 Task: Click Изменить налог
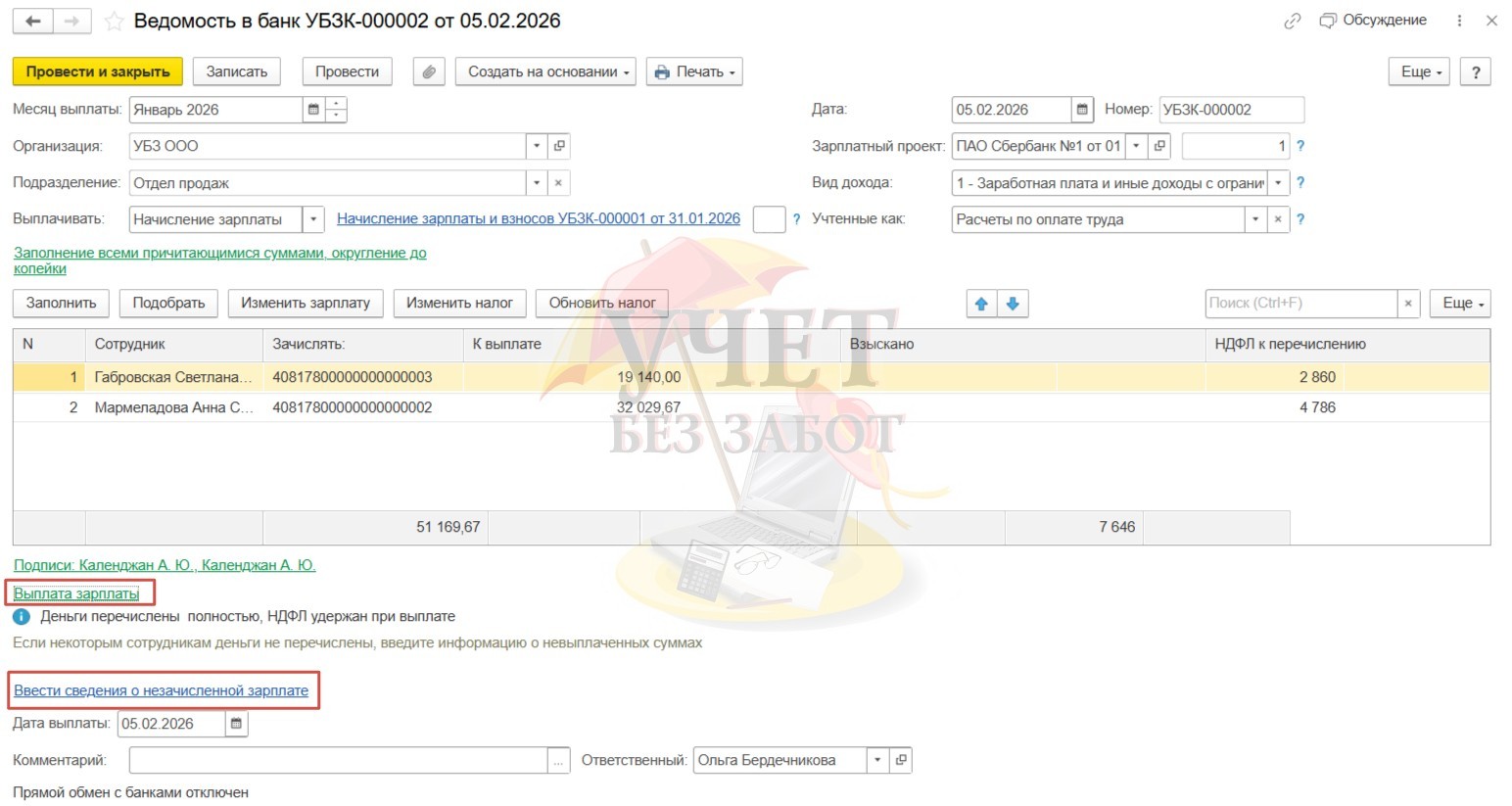click(x=459, y=304)
